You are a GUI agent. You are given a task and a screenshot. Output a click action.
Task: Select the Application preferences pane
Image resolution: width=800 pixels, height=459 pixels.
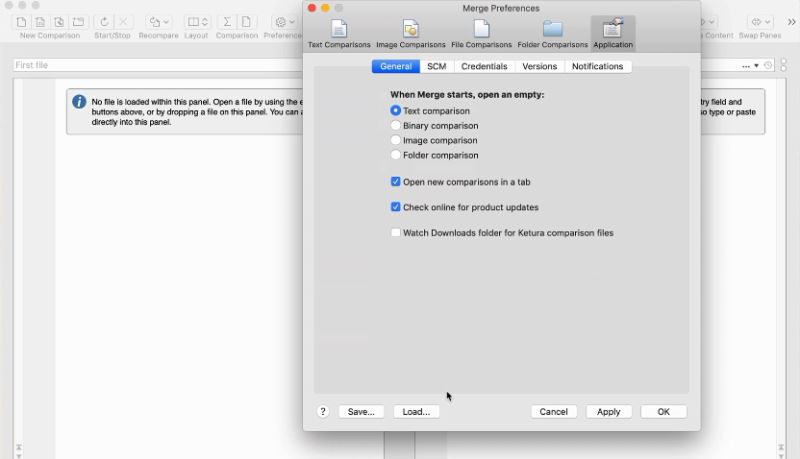613,34
